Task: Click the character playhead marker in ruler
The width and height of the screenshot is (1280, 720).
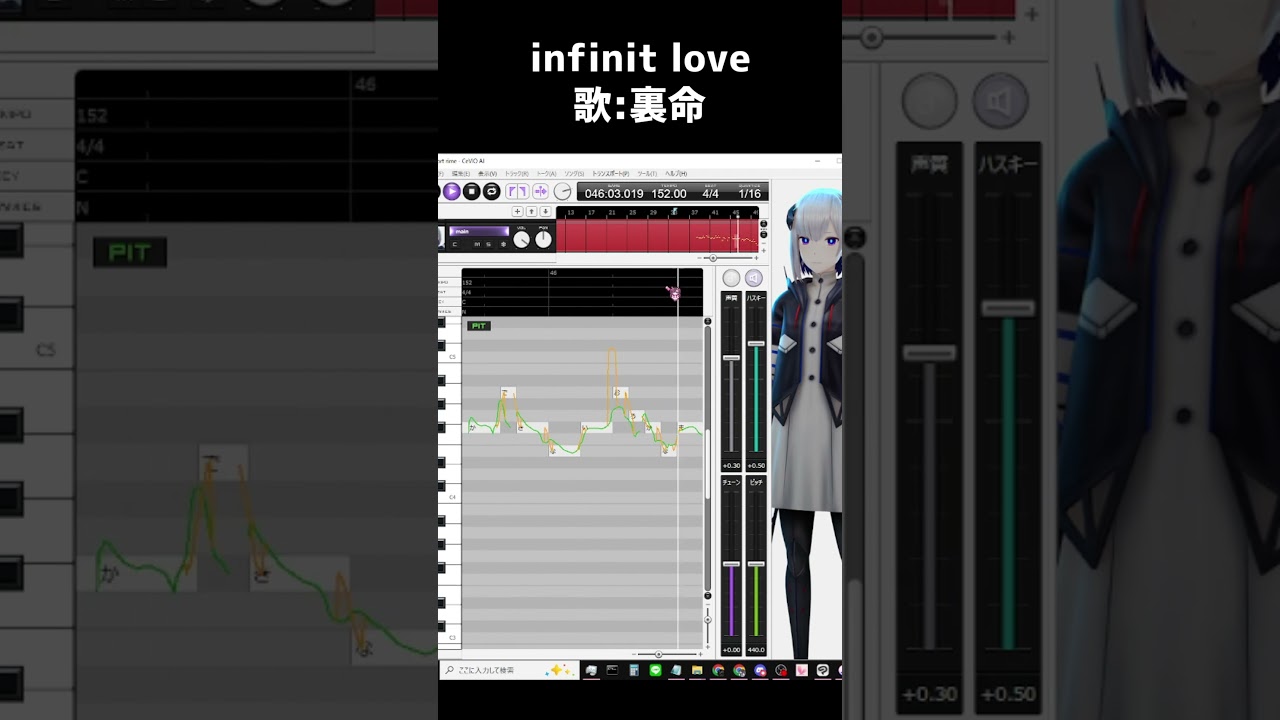Action: [x=674, y=293]
